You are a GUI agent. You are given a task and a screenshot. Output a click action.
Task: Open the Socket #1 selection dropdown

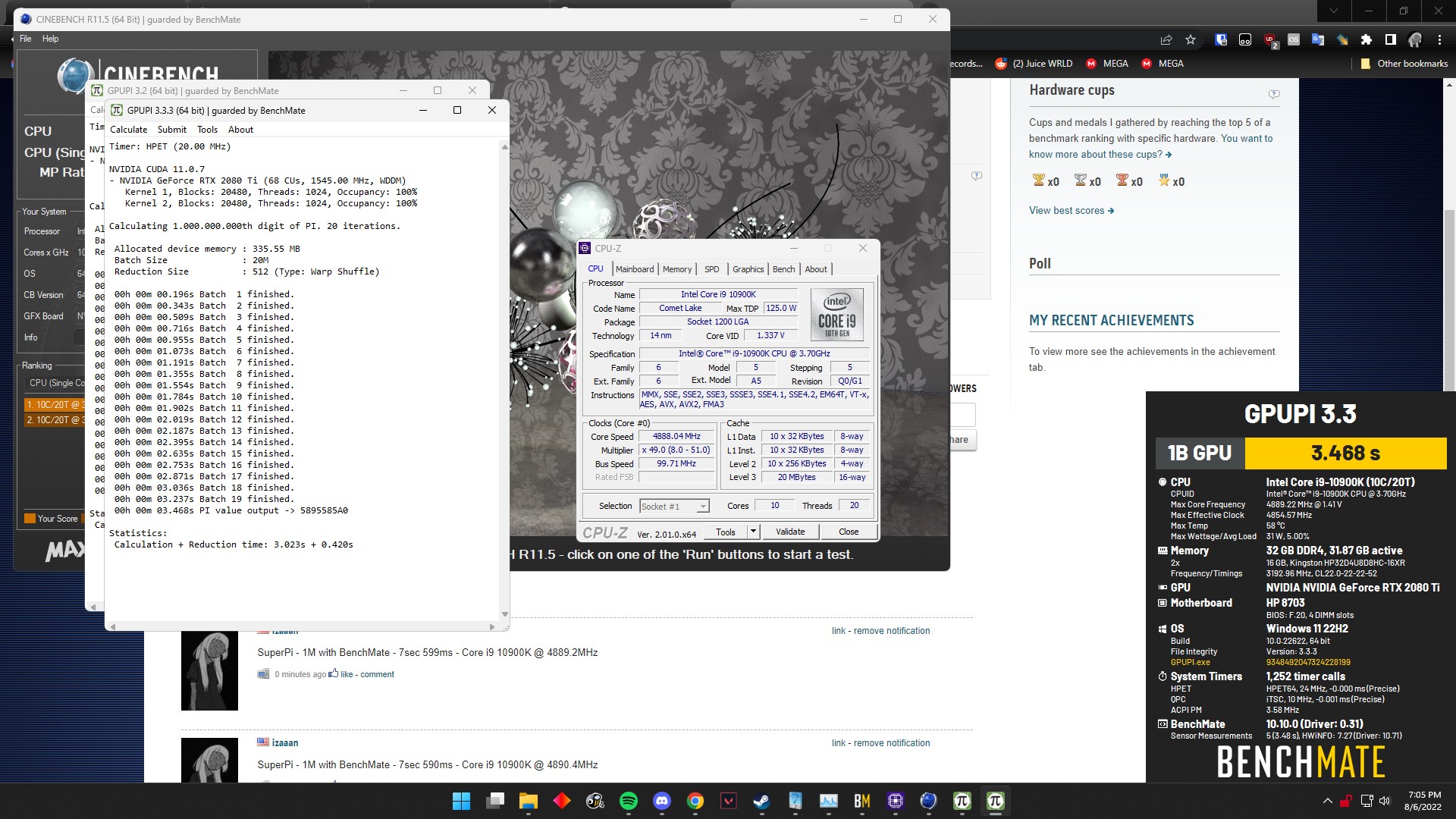[674, 506]
